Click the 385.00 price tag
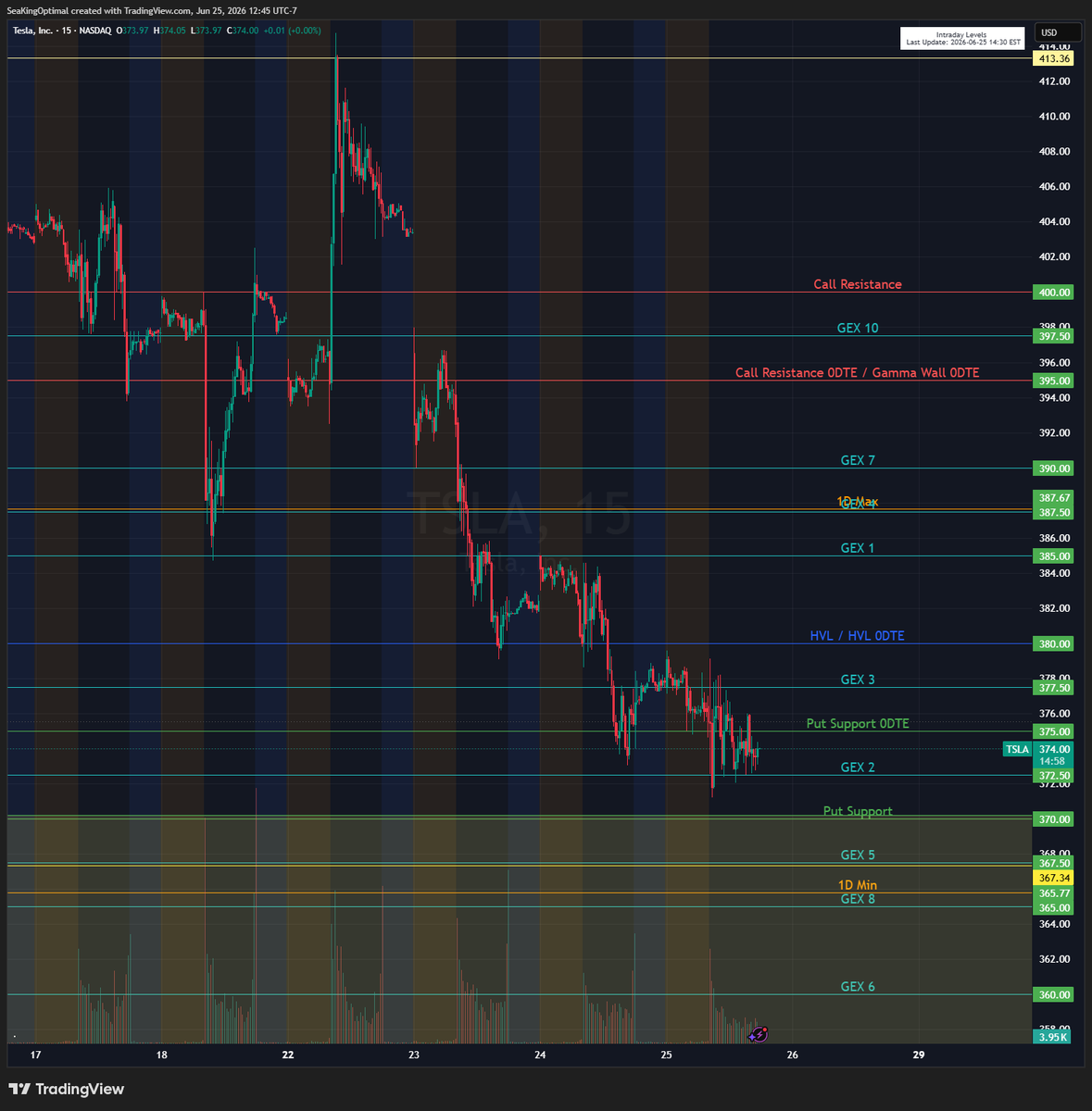 click(1054, 556)
